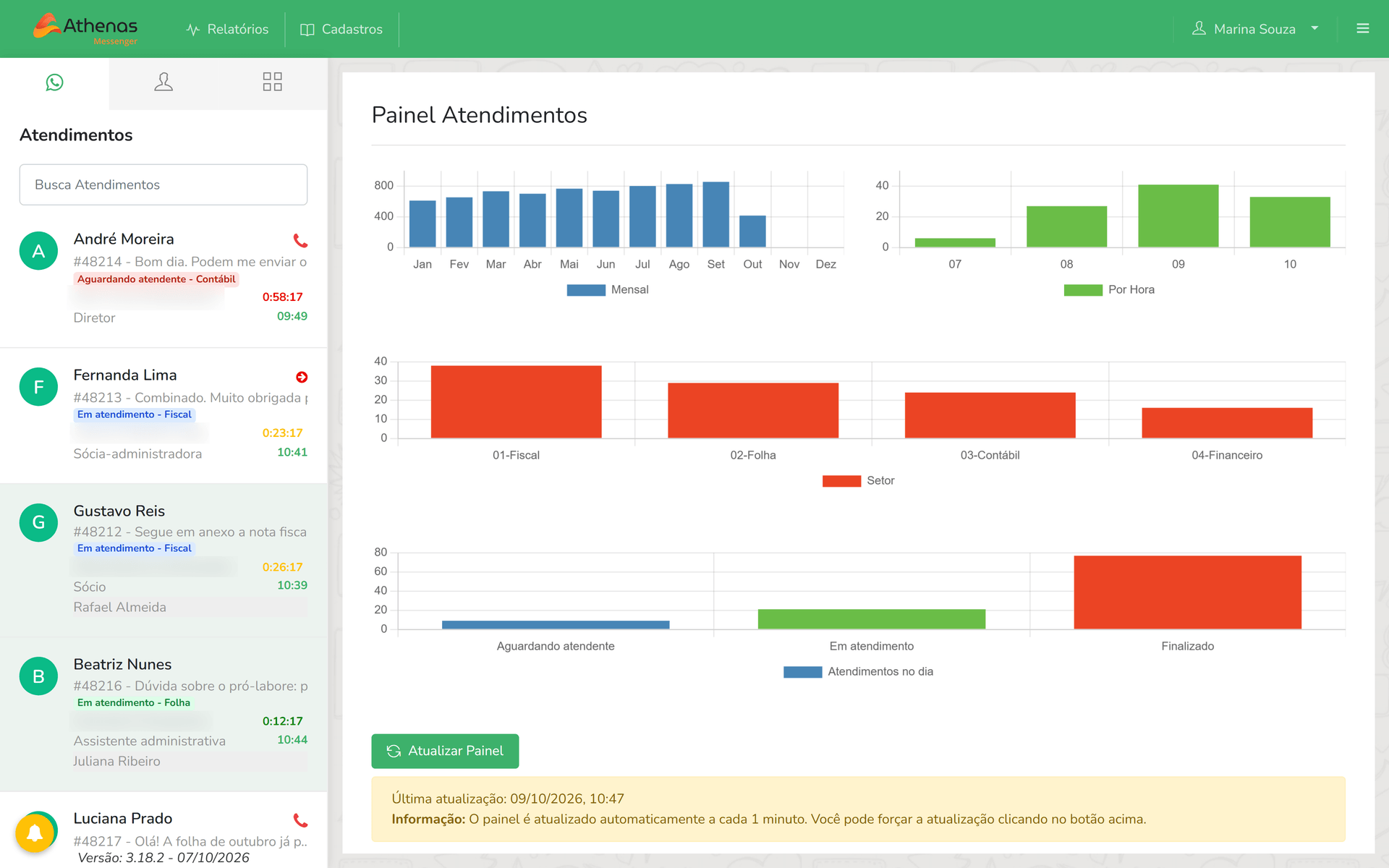The height and width of the screenshot is (868, 1389).
Task: Toggle the Setor legend swatch
Action: pyautogui.click(x=841, y=481)
